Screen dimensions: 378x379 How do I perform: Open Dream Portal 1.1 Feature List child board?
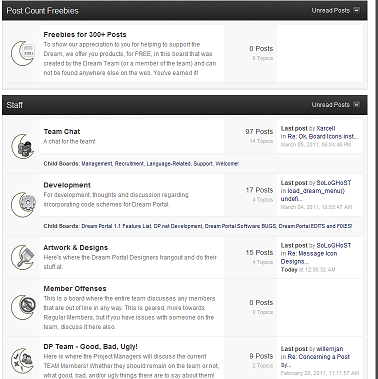(116, 226)
